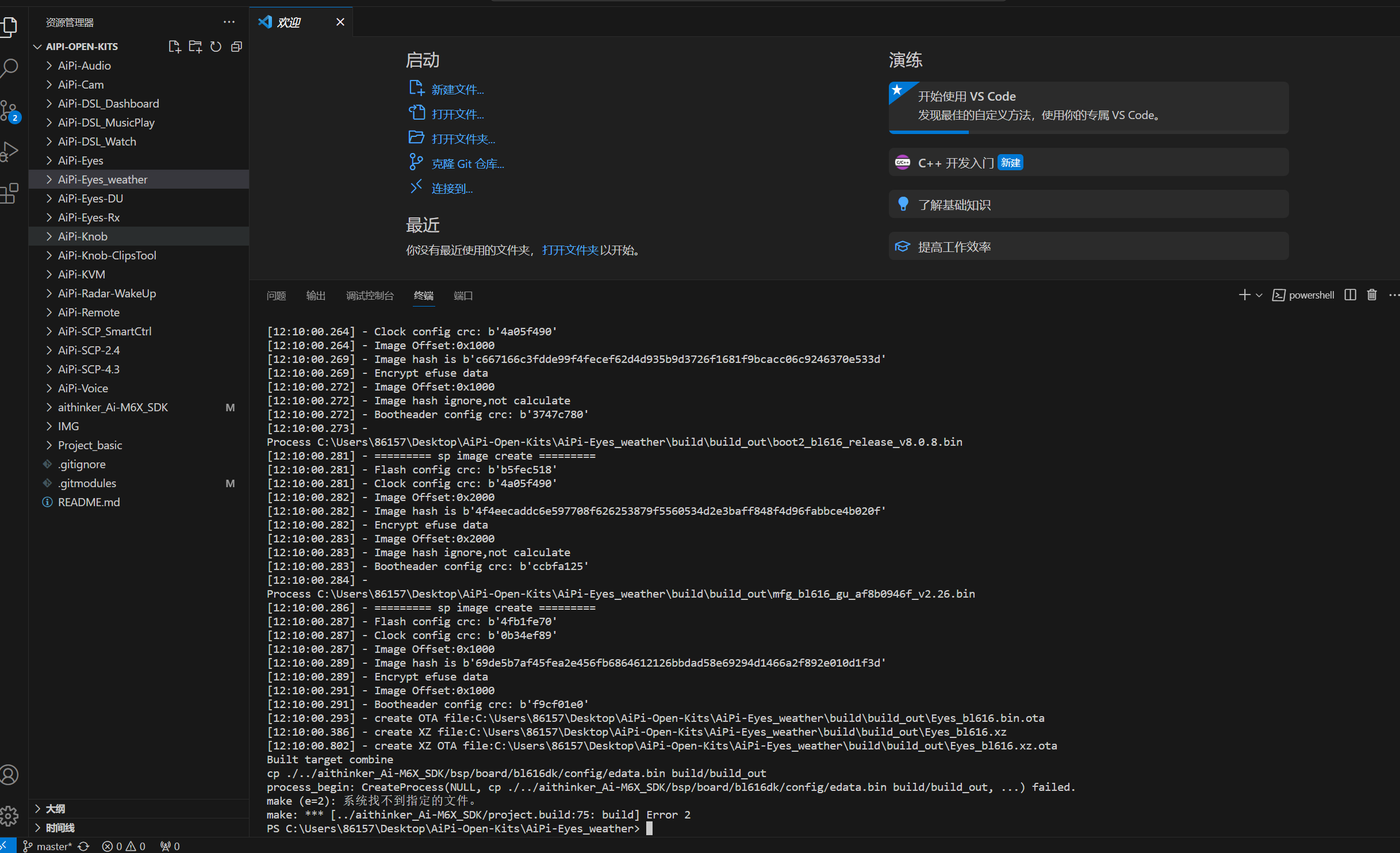Open the Accounts menu icon
1400x853 pixels.
pyautogui.click(x=9, y=774)
